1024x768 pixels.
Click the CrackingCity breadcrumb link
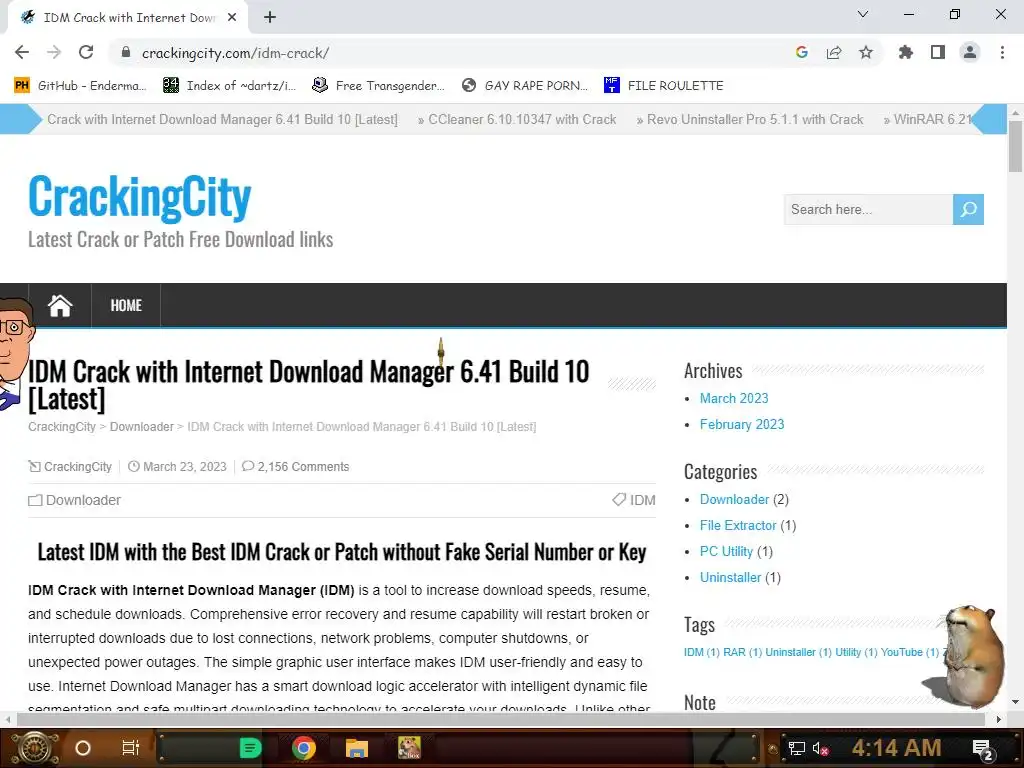coord(62,426)
